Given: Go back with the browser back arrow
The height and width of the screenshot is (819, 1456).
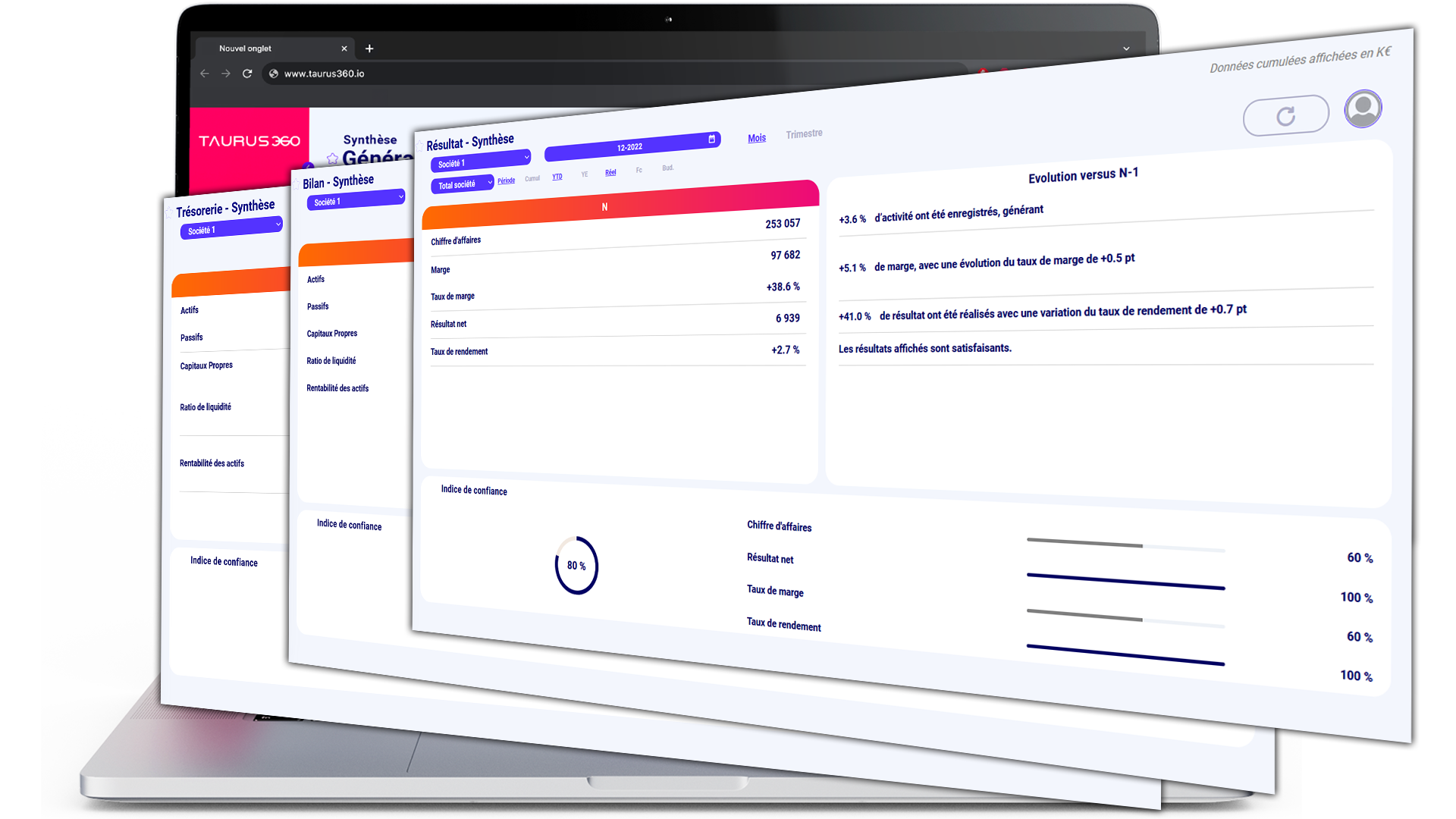Looking at the screenshot, I should (205, 74).
